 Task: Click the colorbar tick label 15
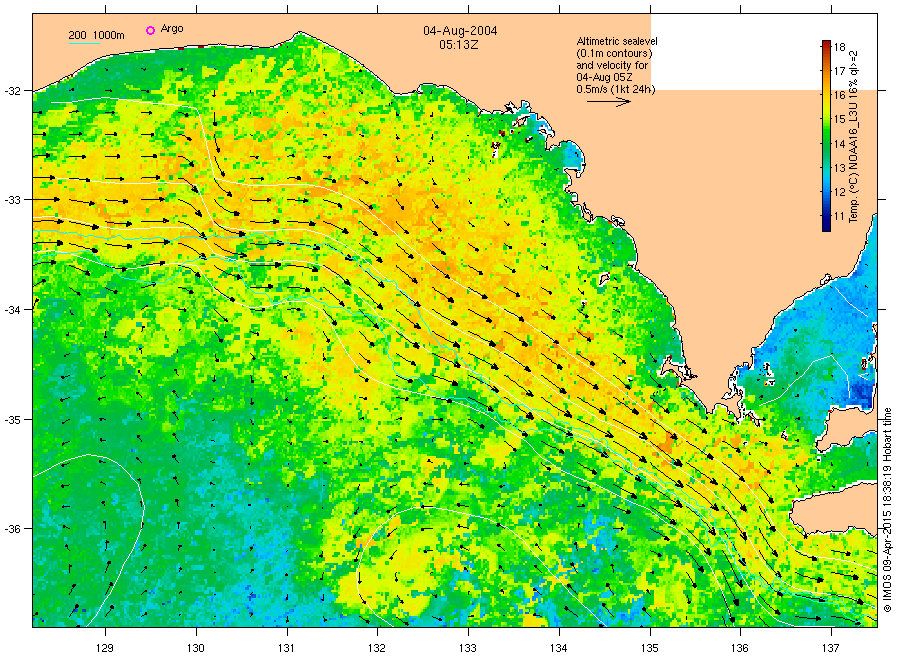(839, 119)
